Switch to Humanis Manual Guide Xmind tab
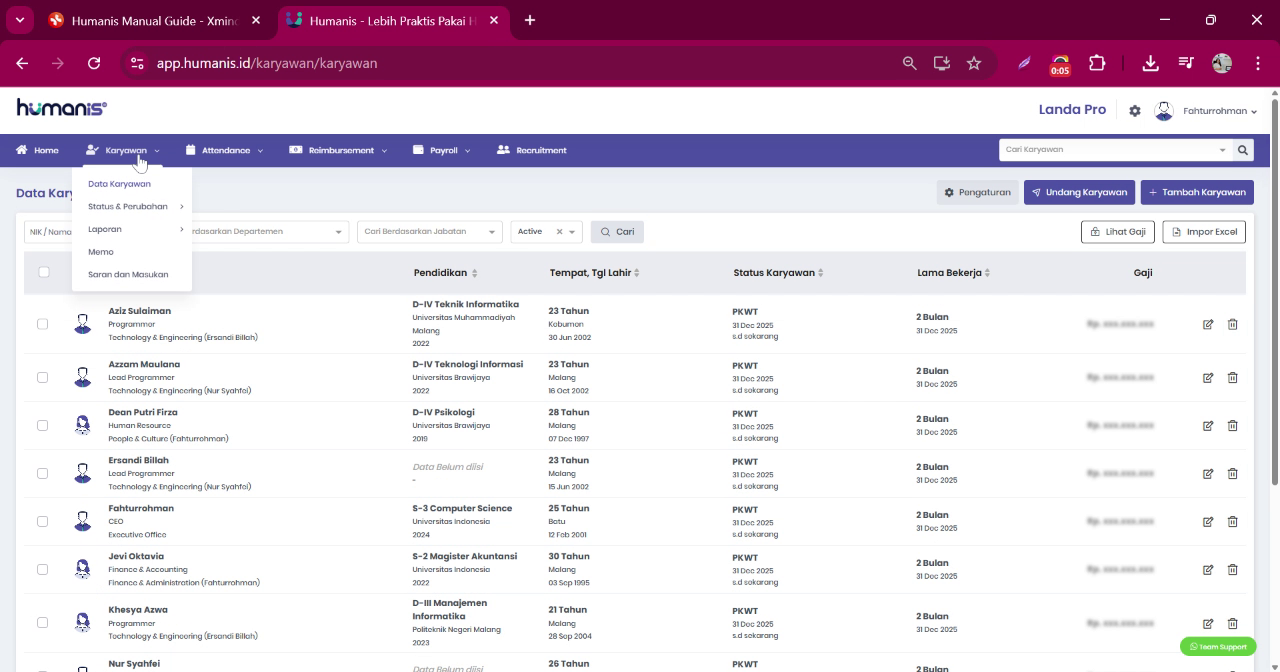This screenshot has width=1280, height=672. click(155, 20)
